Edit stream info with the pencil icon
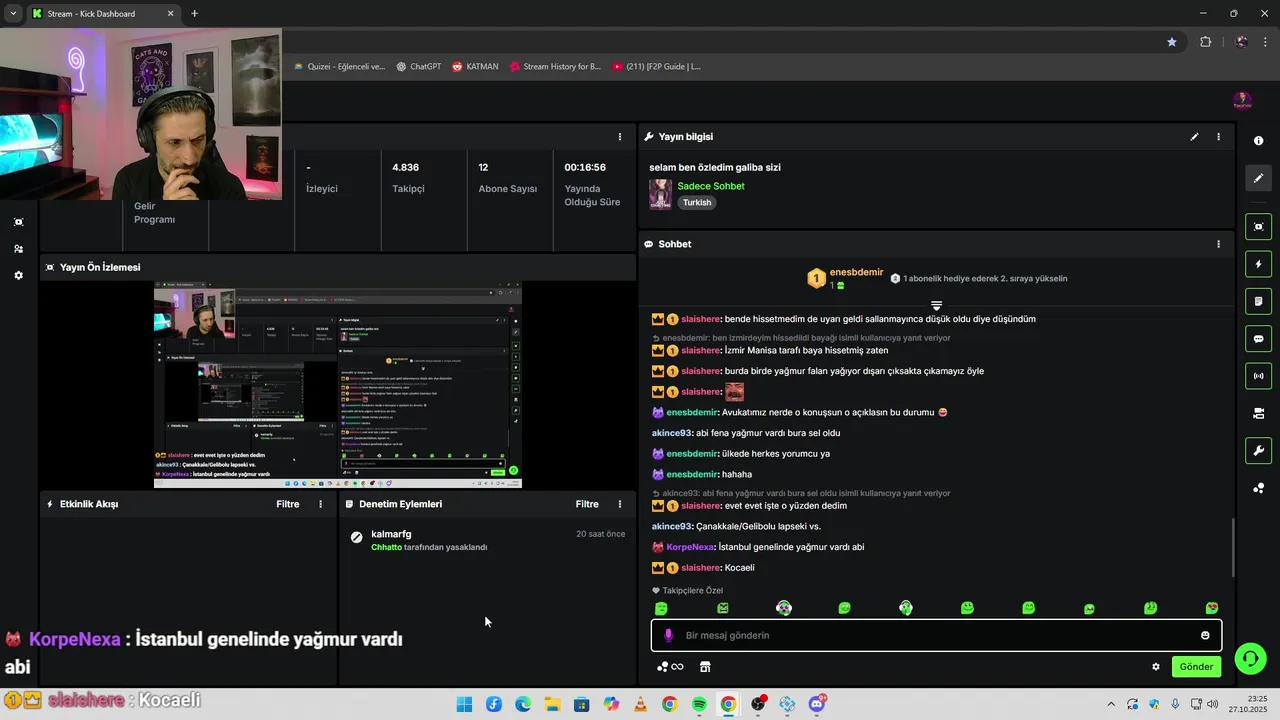The width and height of the screenshot is (1280, 720). click(x=1194, y=137)
